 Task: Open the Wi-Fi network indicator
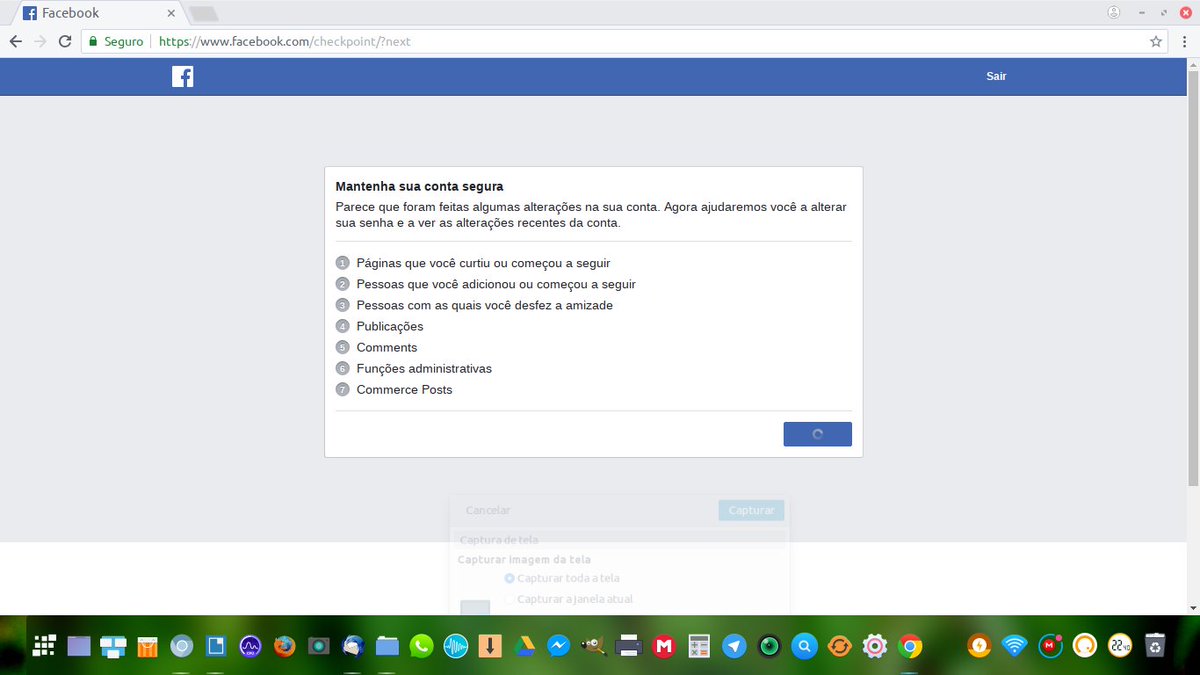[1015, 646]
